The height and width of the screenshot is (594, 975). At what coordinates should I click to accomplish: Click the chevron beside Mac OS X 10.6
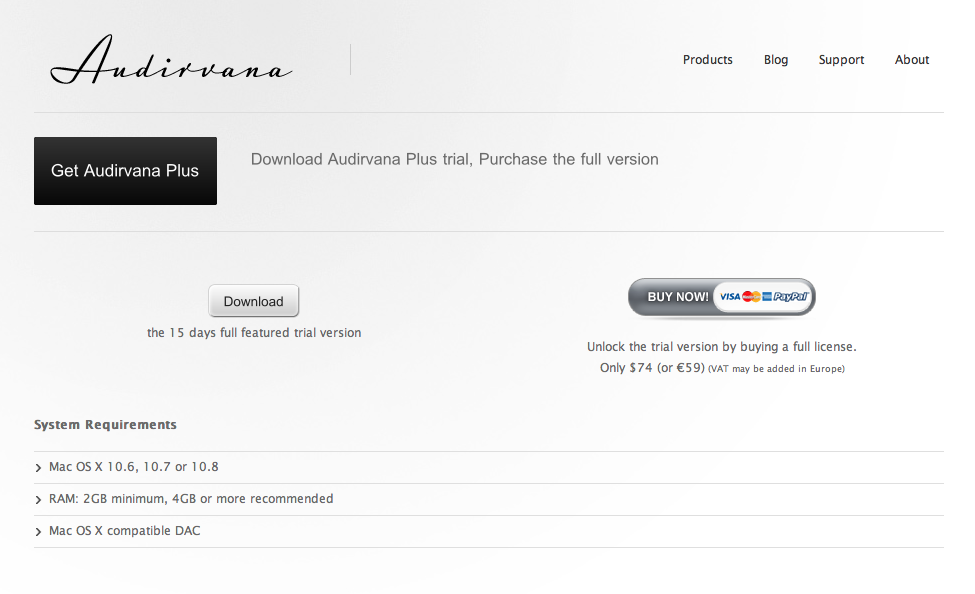tap(39, 468)
